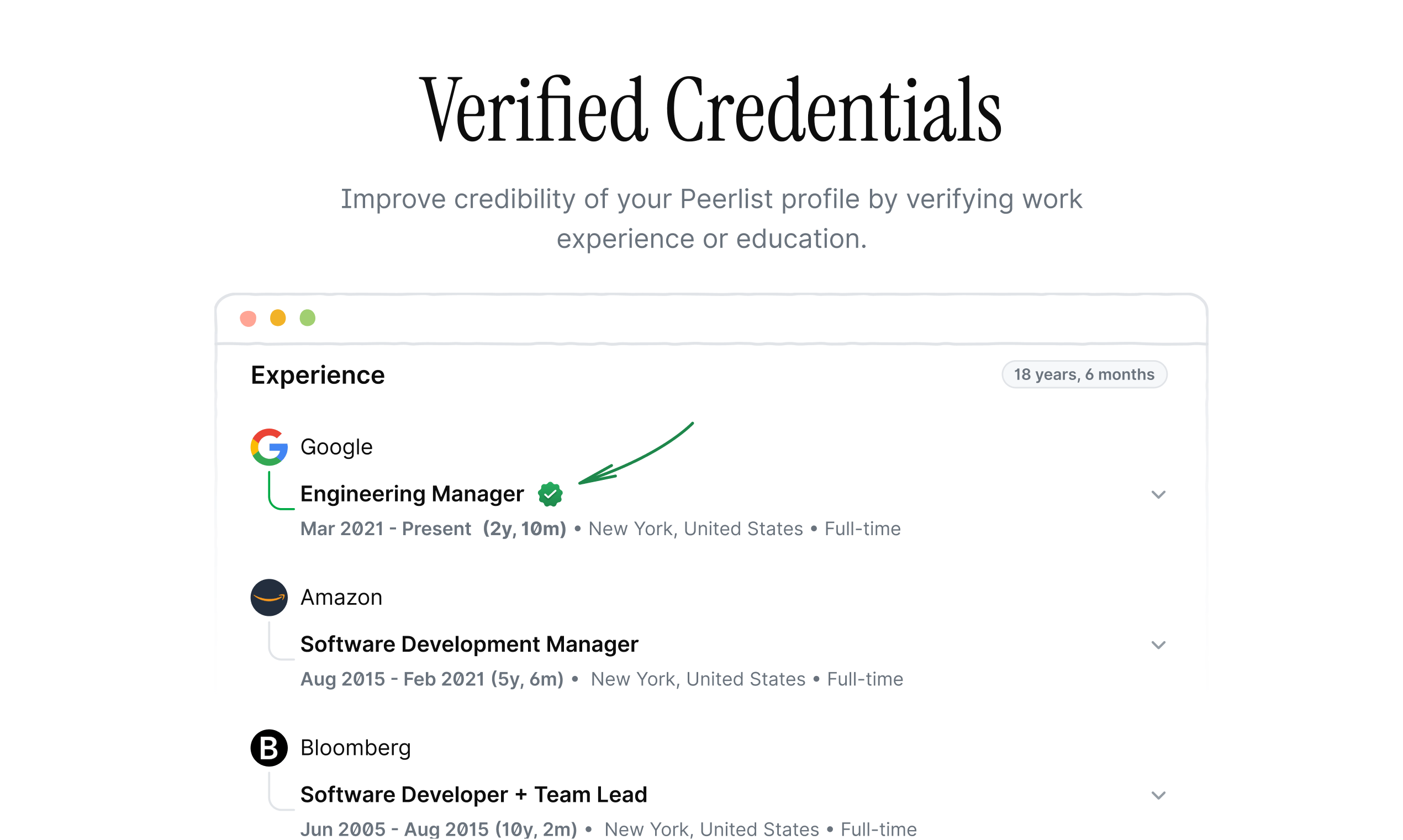The height and width of the screenshot is (840, 1403).
Task: Expand the Software Development Manager chevron
Action: 1158,646
